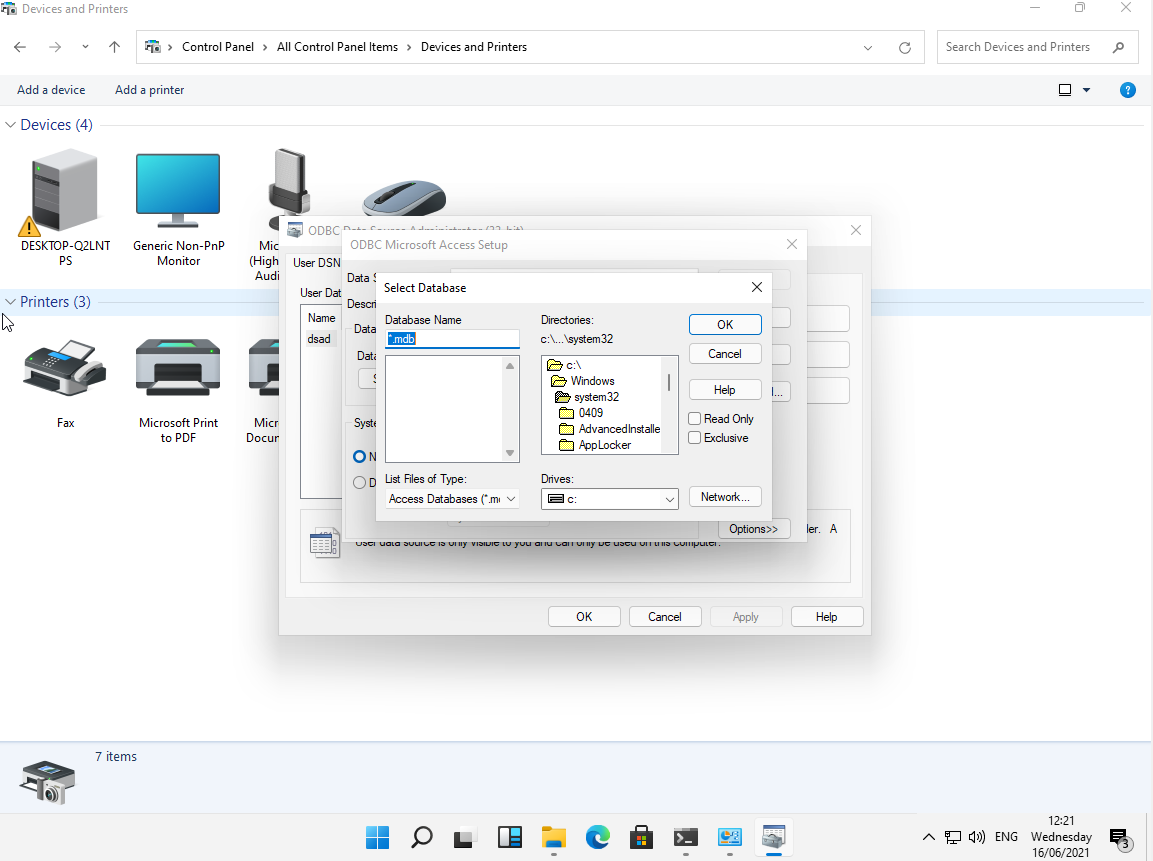
Task: Click Devices and Printers breadcrumb
Action: pos(474,47)
